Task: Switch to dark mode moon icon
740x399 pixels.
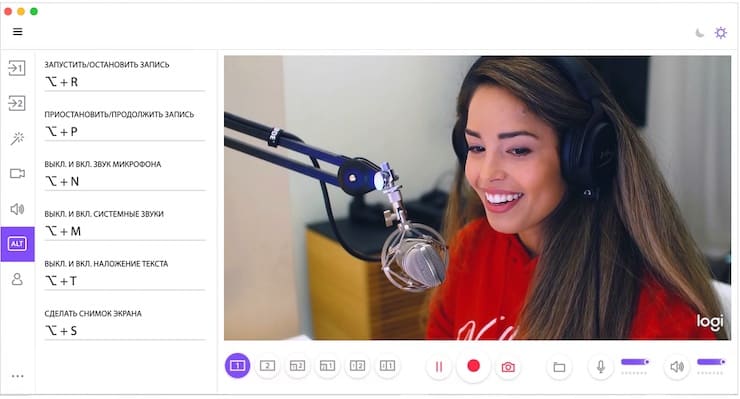Action: (700, 33)
